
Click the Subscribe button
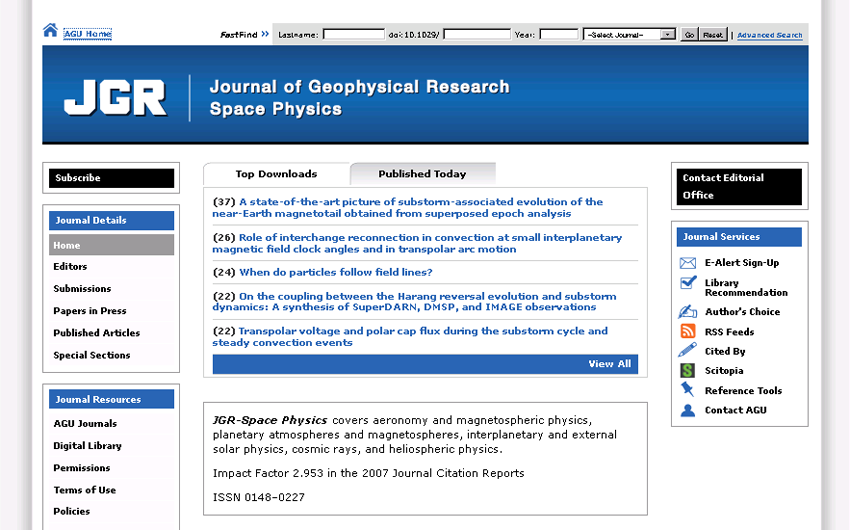pyautogui.click(x=112, y=178)
